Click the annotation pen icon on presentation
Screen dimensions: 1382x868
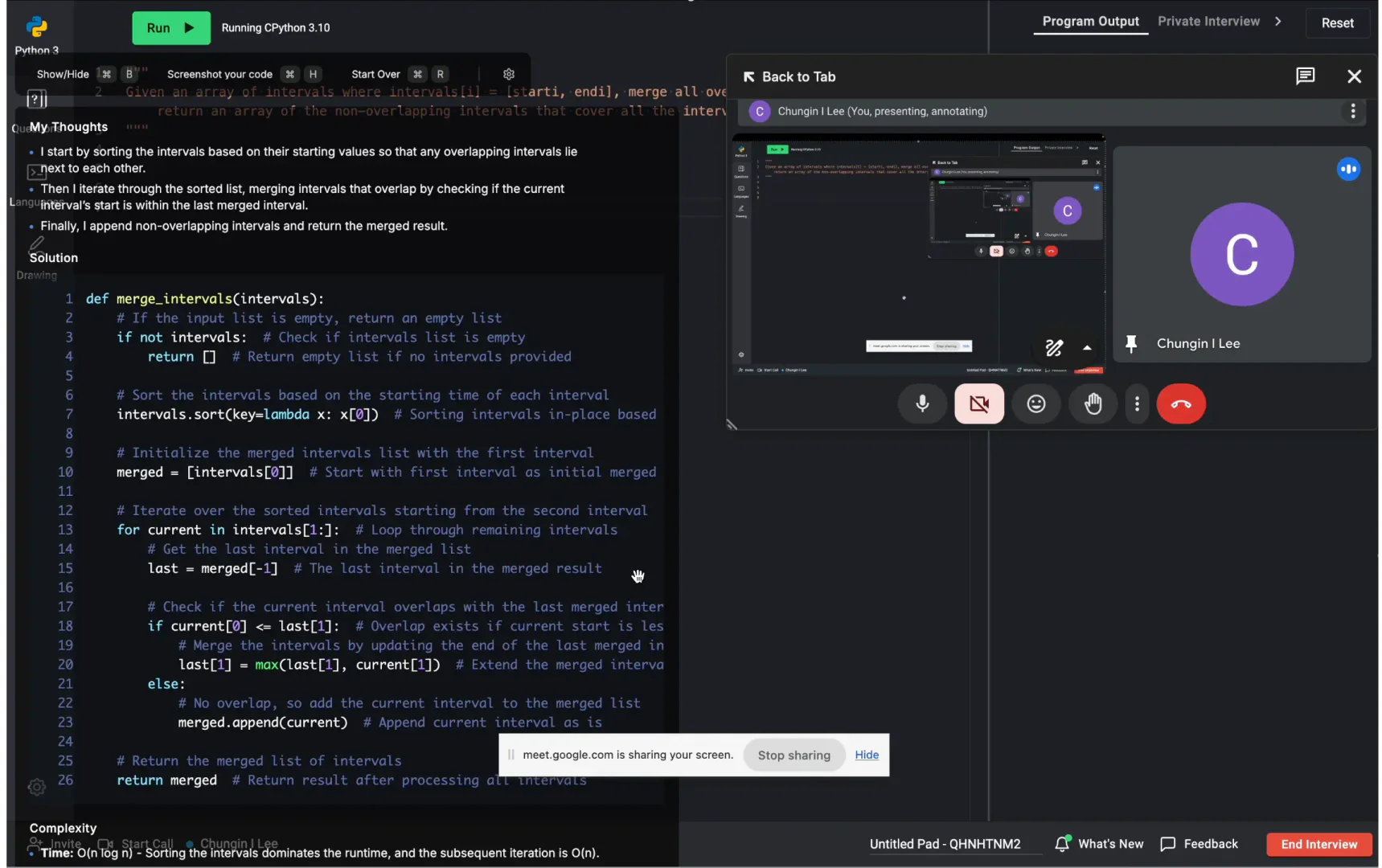point(1053,348)
